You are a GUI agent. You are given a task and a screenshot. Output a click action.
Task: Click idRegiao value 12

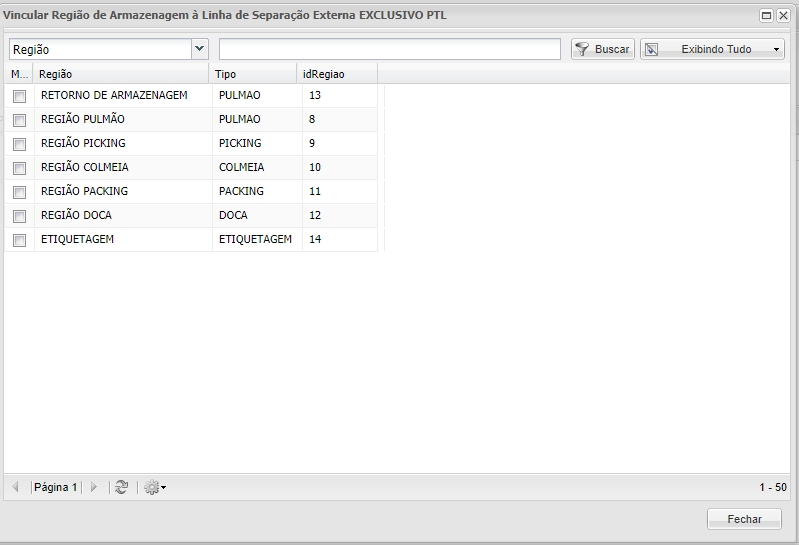point(340,215)
